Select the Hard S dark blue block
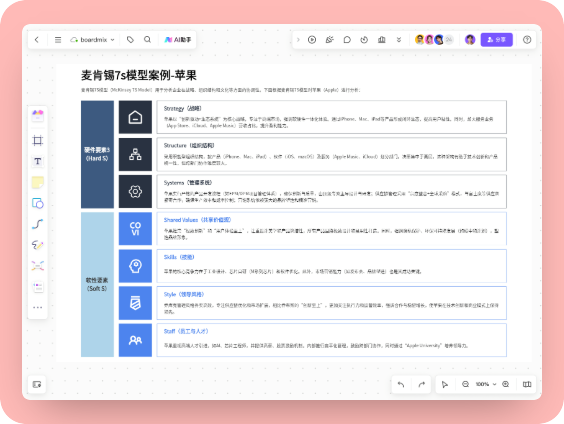The image size is (564, 424). [x=97, y=154]
